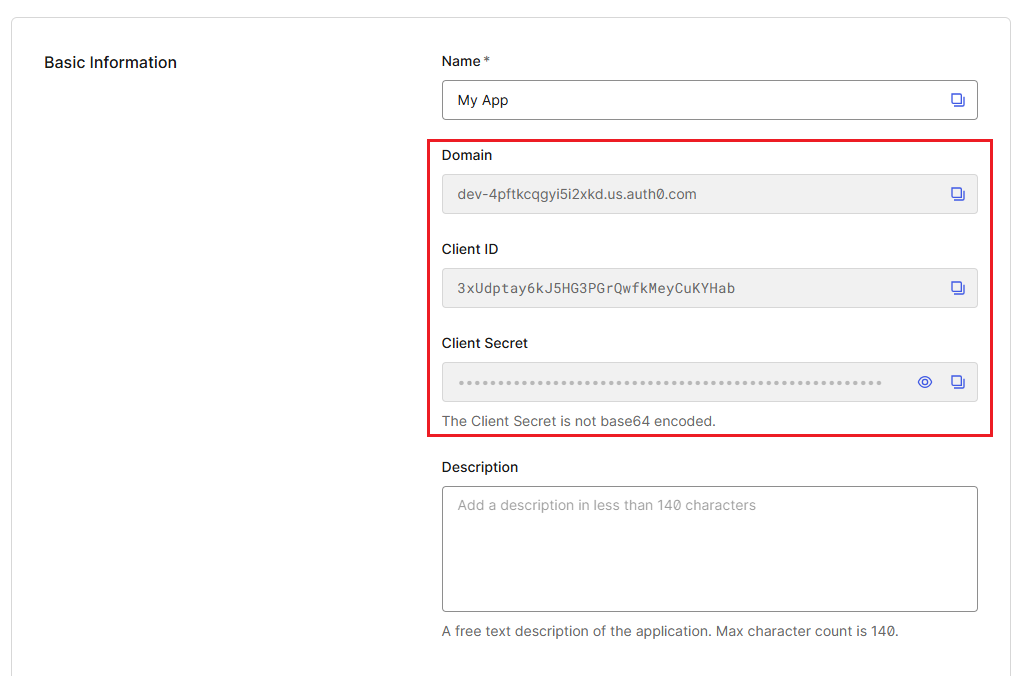Copy the Client Secret to clipboard
The image size is (1018, 676).
tap(957, 382)
